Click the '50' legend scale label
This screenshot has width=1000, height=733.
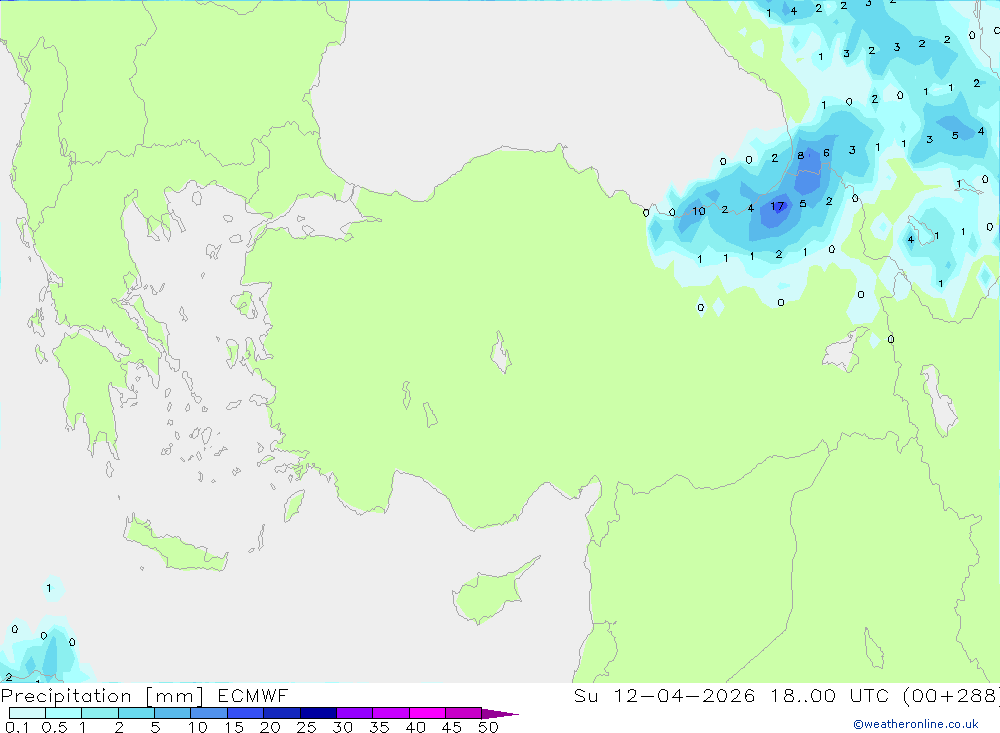pyautogui.click(x=488, y=727)
